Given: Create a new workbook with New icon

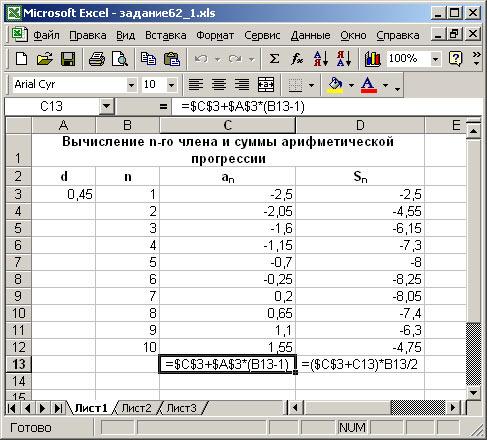Looking at the screenshot, I should pyautogui.click(x=22, y=59).
